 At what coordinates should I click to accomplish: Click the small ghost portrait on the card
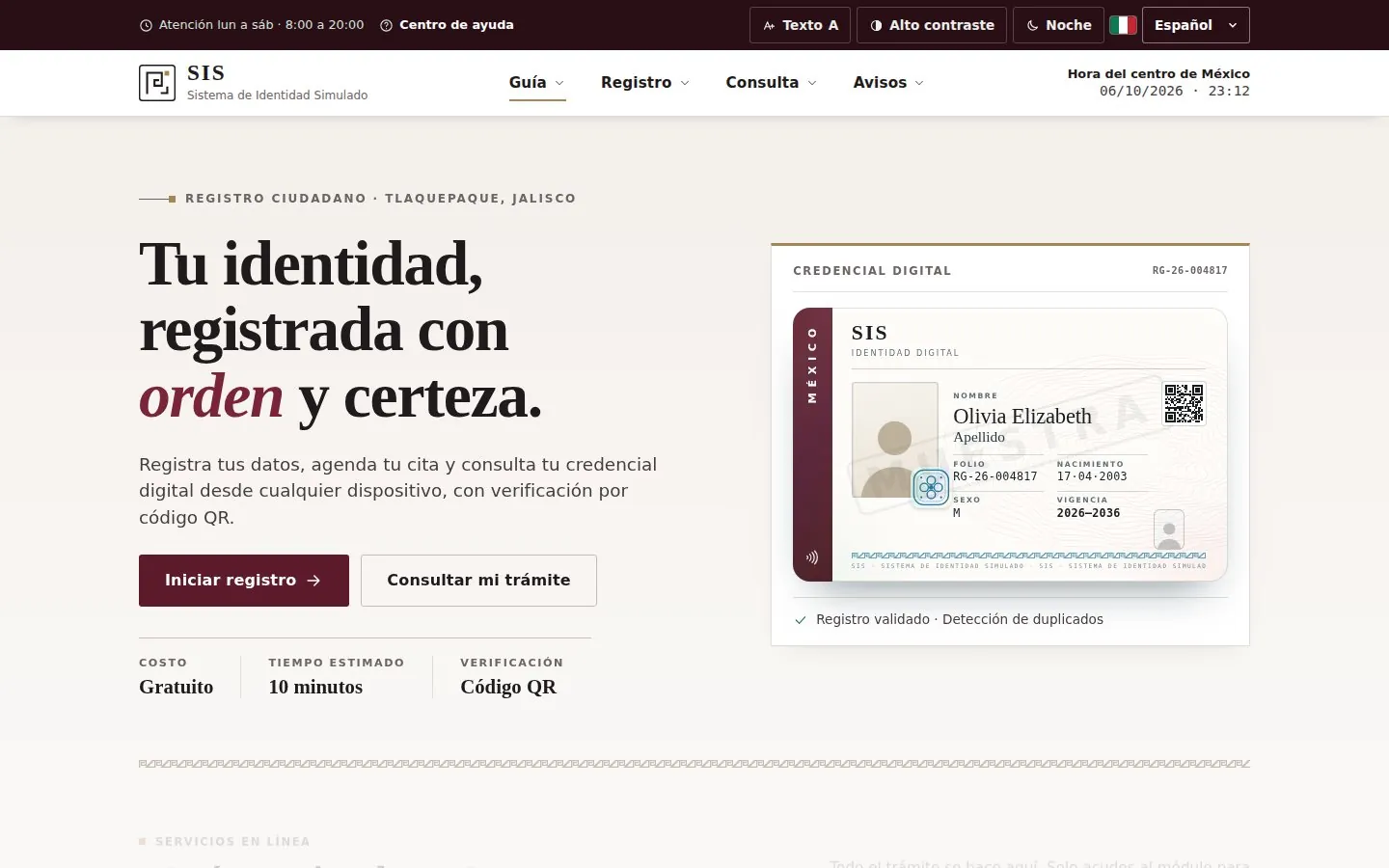point(1169,529)
